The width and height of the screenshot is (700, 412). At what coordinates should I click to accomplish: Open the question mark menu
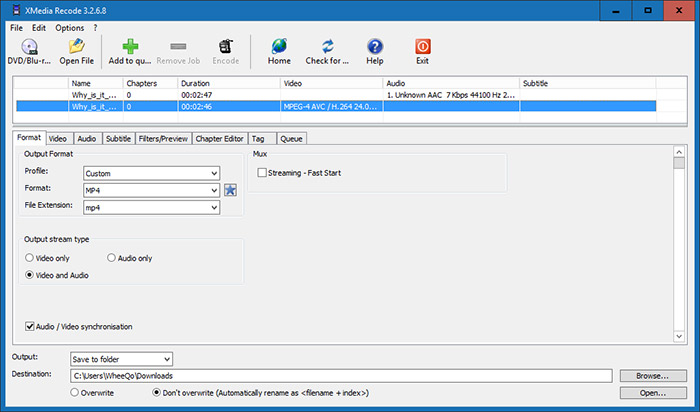95,28
